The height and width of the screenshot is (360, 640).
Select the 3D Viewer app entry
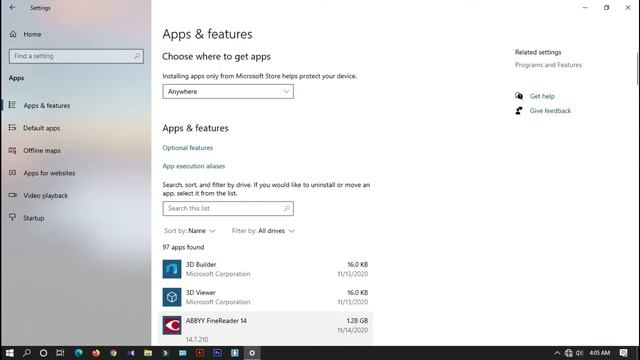click(265, 297)
